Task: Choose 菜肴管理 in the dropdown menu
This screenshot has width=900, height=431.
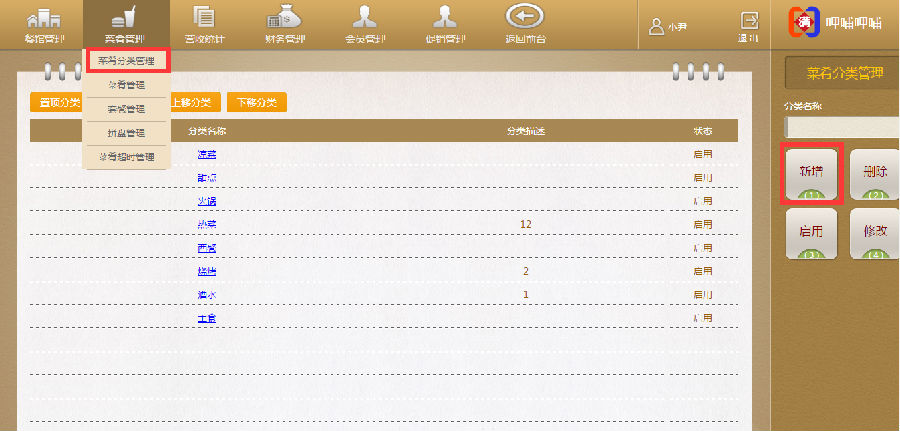Action: (126, 85)
